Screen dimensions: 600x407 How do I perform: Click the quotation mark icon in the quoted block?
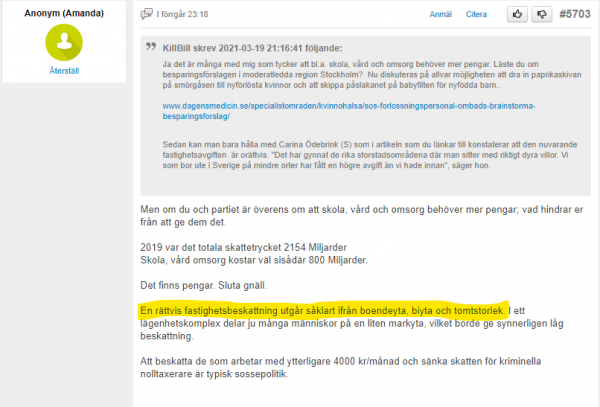(x=151, y=47)
